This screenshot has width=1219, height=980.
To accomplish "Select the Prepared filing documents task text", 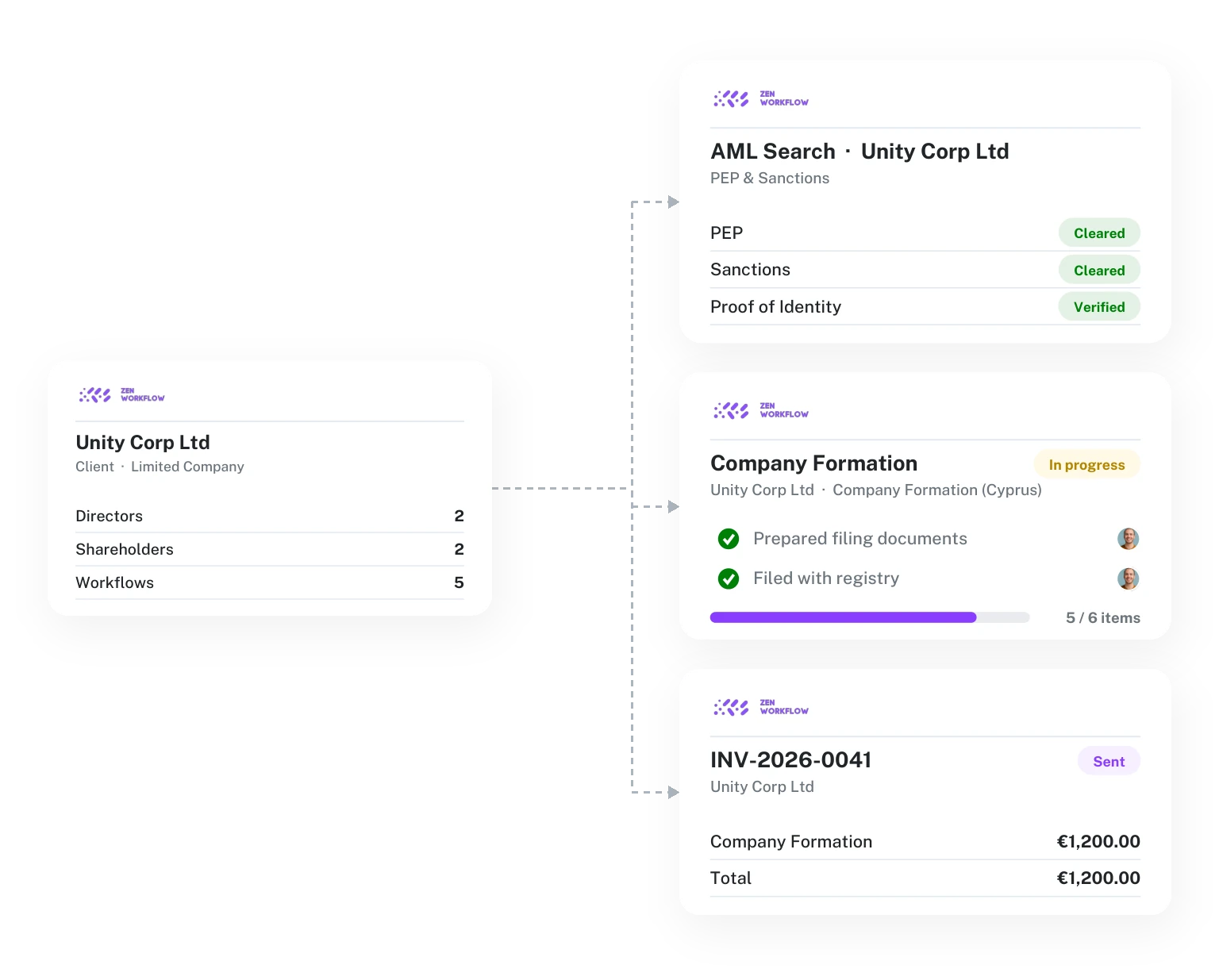I will click(860, 539).
